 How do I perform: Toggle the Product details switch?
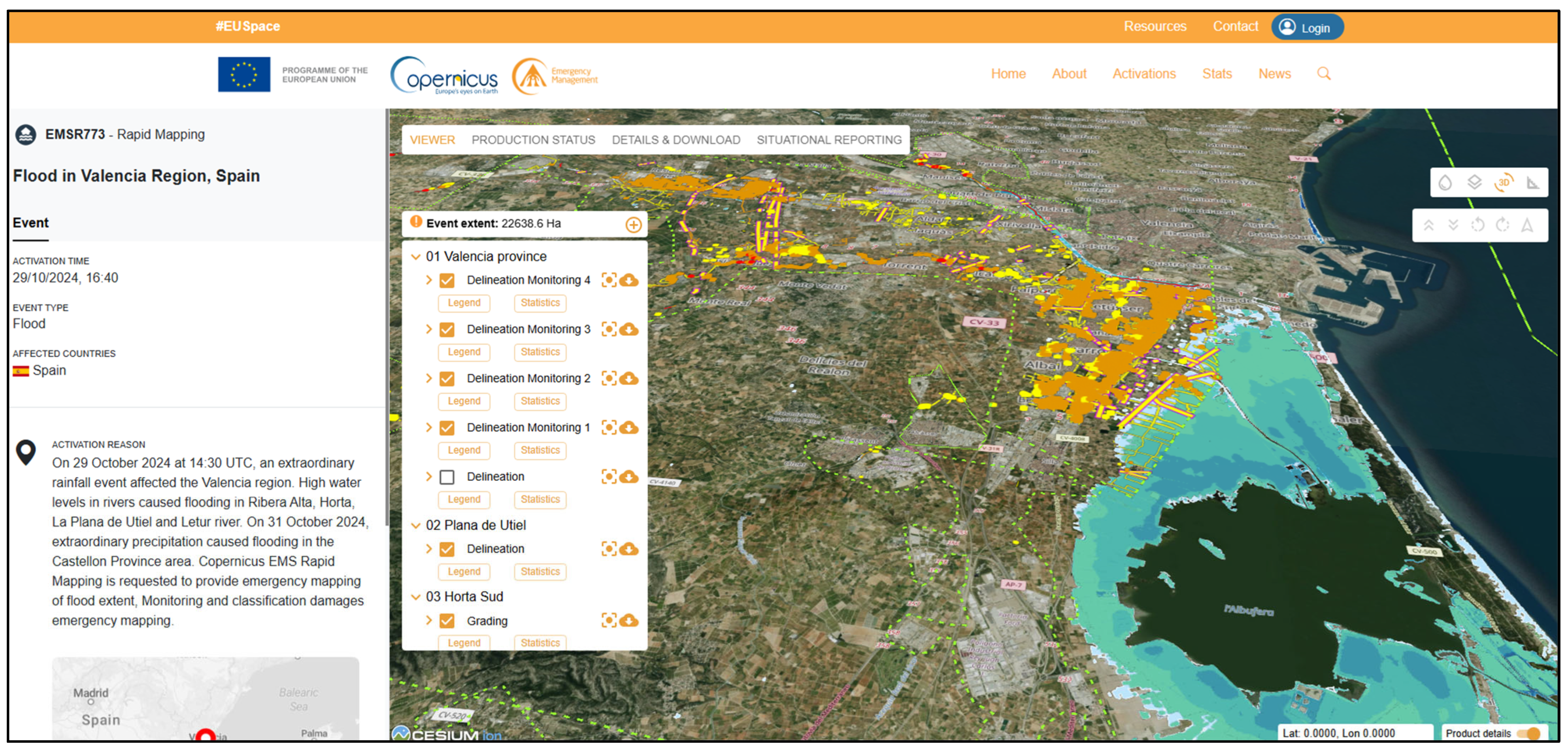(x=1528, y=733)
